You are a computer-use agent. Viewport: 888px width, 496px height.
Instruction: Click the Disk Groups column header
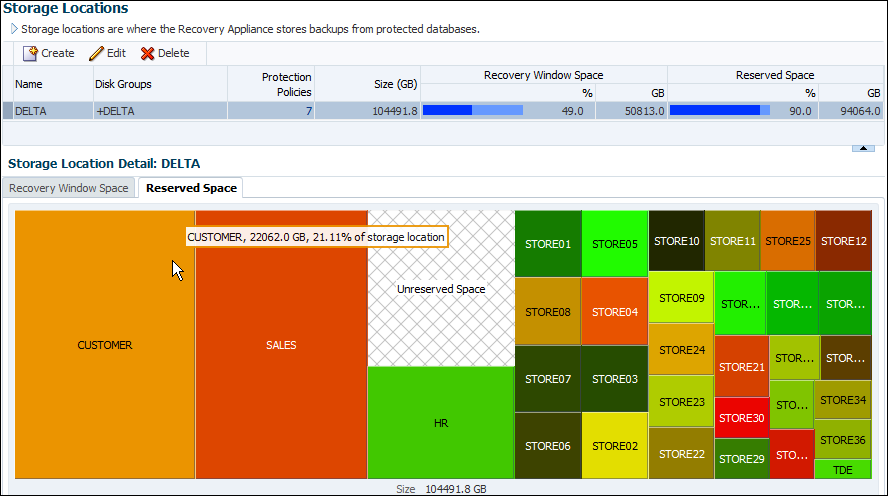160,84
